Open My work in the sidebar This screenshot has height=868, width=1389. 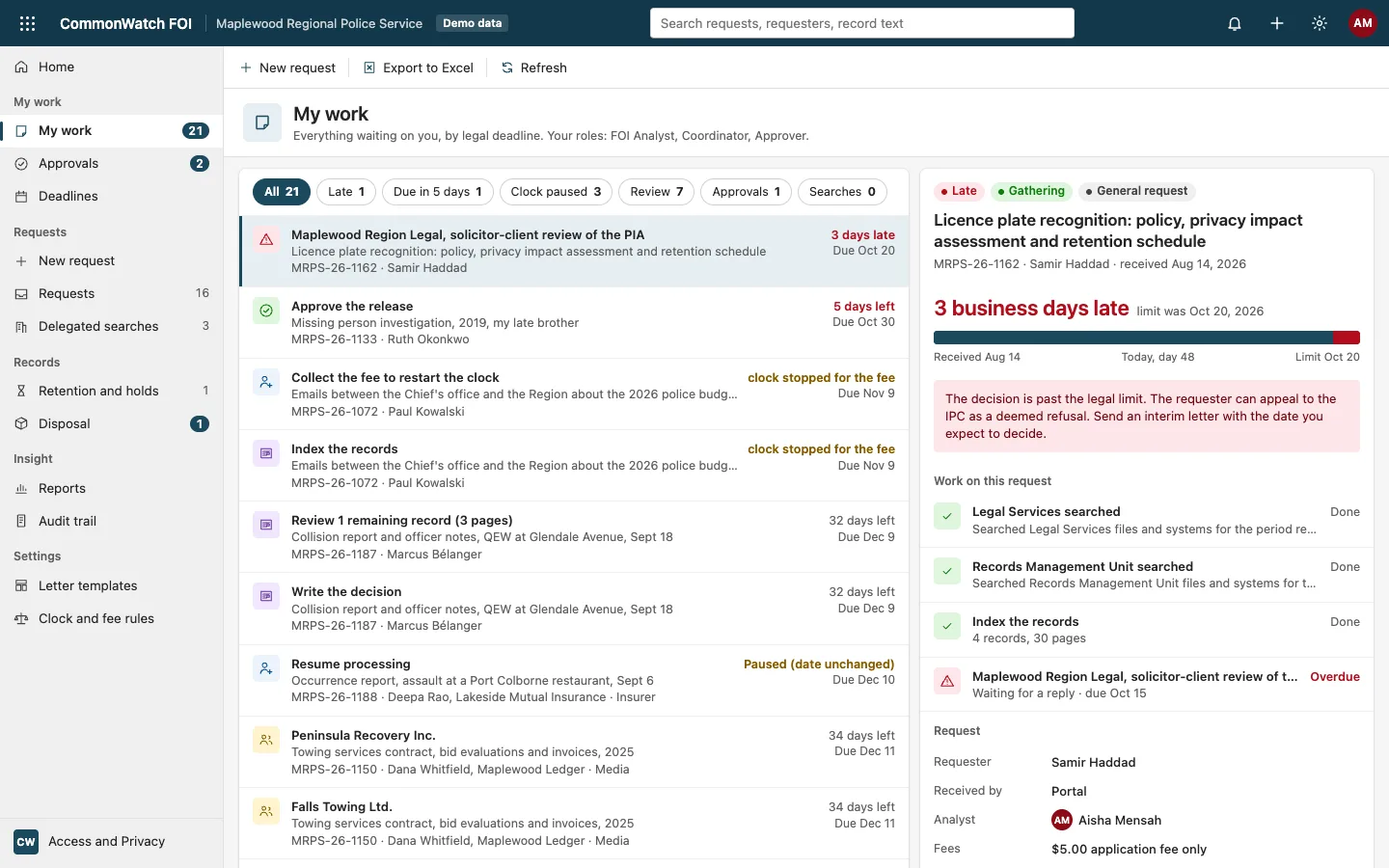point(112,131)
